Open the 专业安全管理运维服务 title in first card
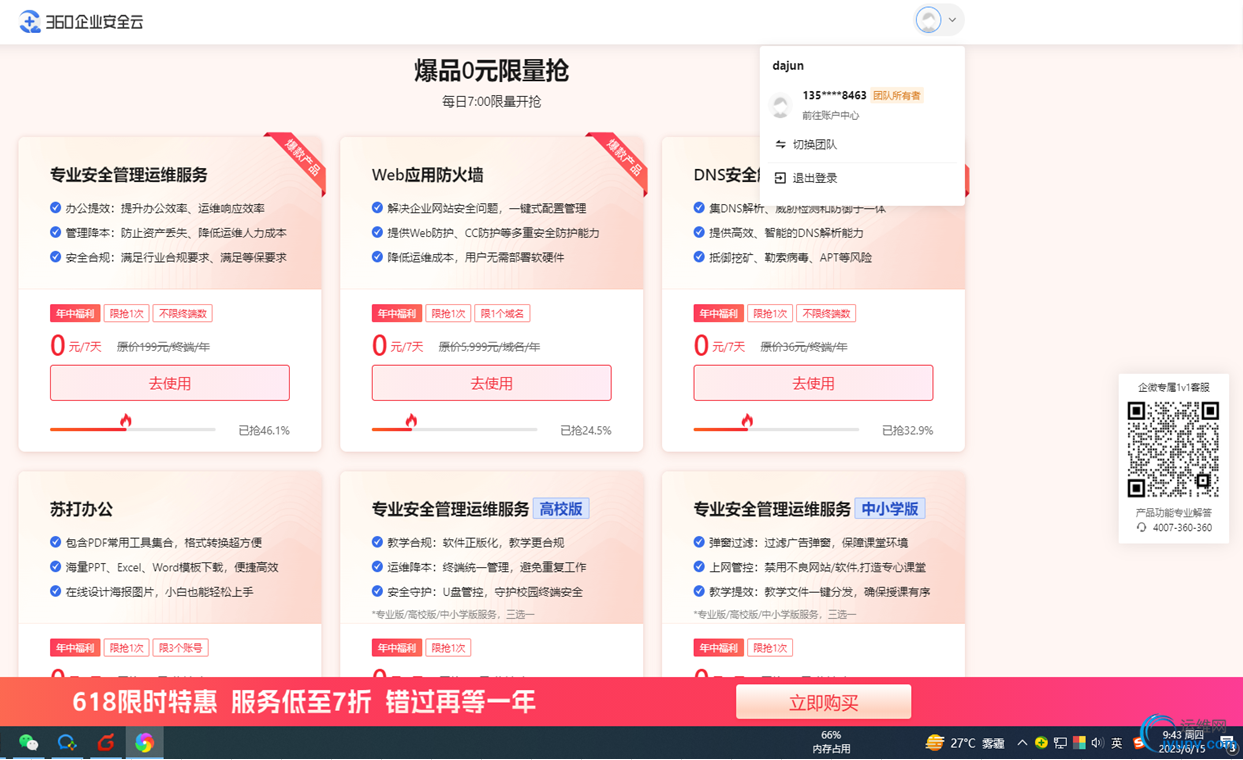Image resolution: width=1243 pixels, height=760 pixels. click(129, 175)
